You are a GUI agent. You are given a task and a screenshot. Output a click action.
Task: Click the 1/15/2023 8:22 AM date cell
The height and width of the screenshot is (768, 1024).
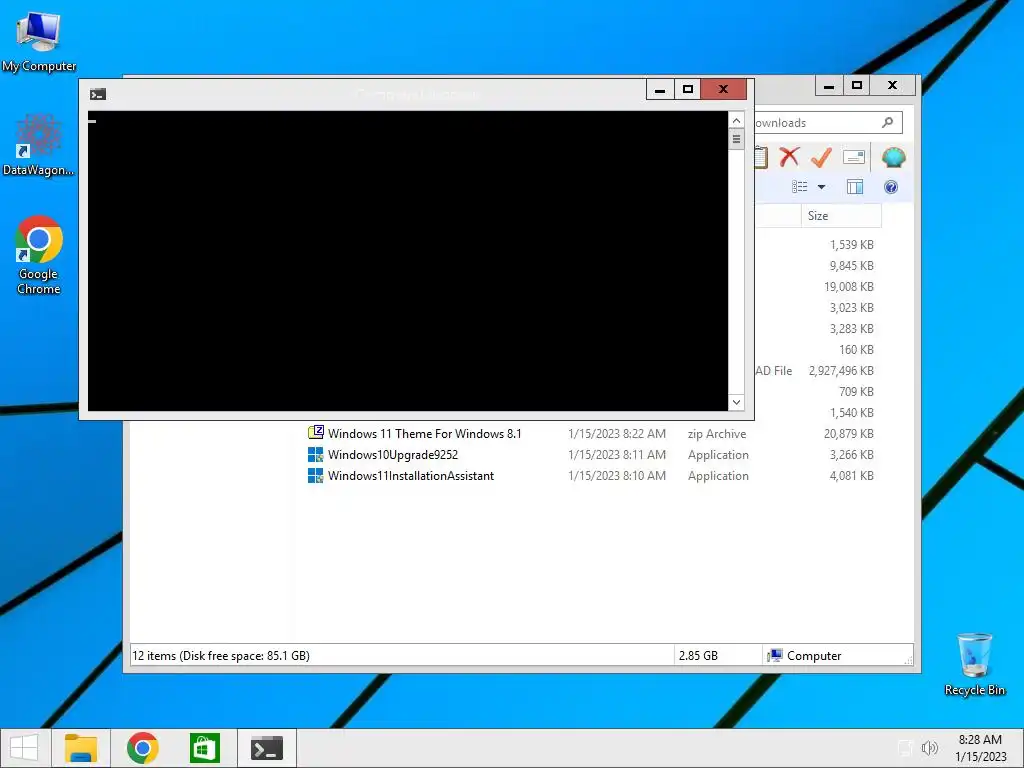click(617, 434)
